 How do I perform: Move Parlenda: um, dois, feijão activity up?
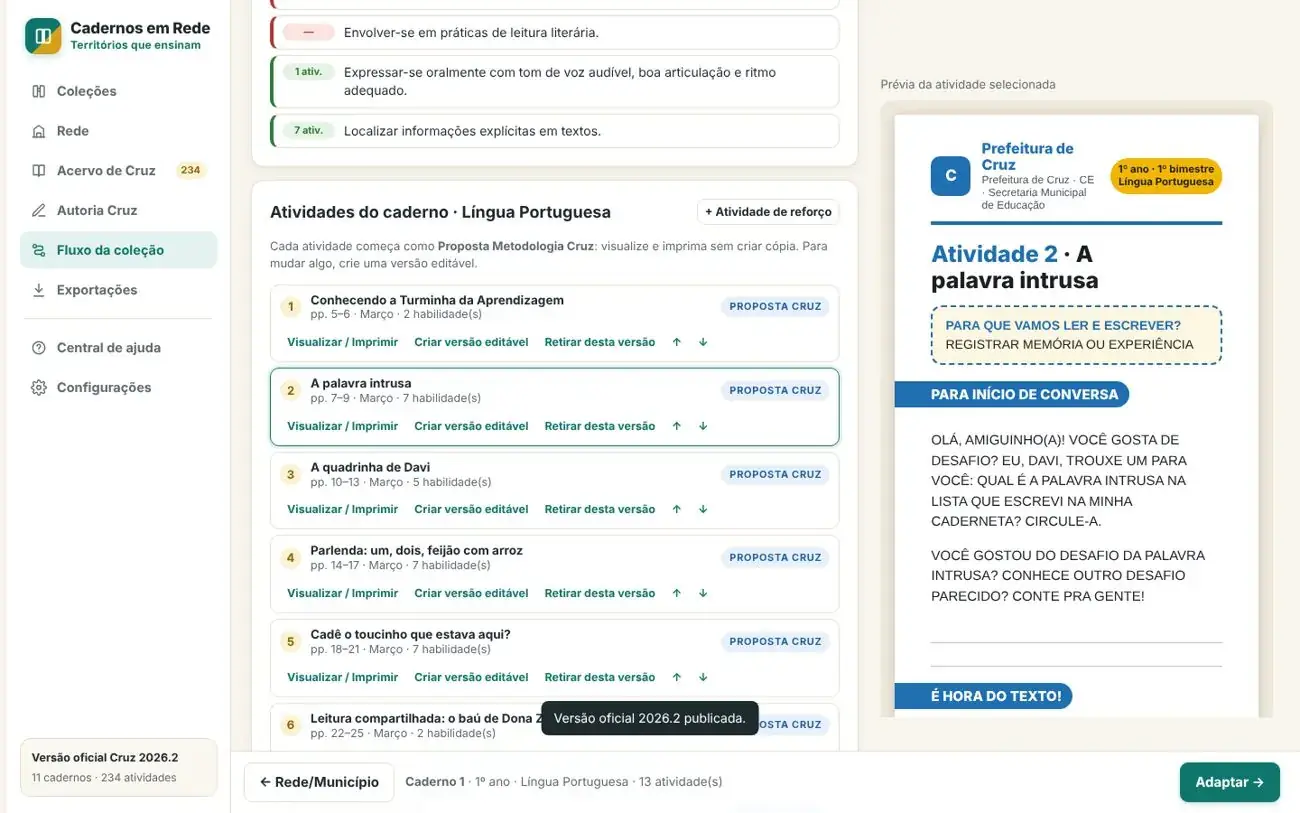click(x=677, y=593)
